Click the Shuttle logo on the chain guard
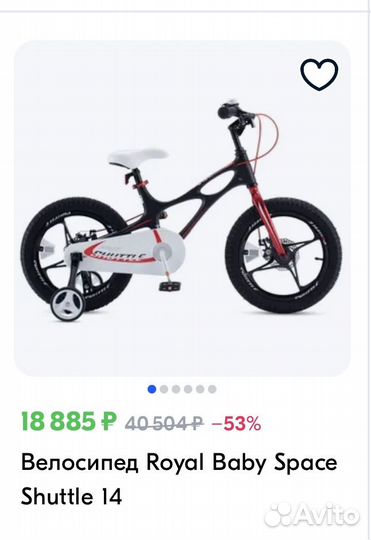The width and height of the screenshot is (371, 540). click(120, 255)
